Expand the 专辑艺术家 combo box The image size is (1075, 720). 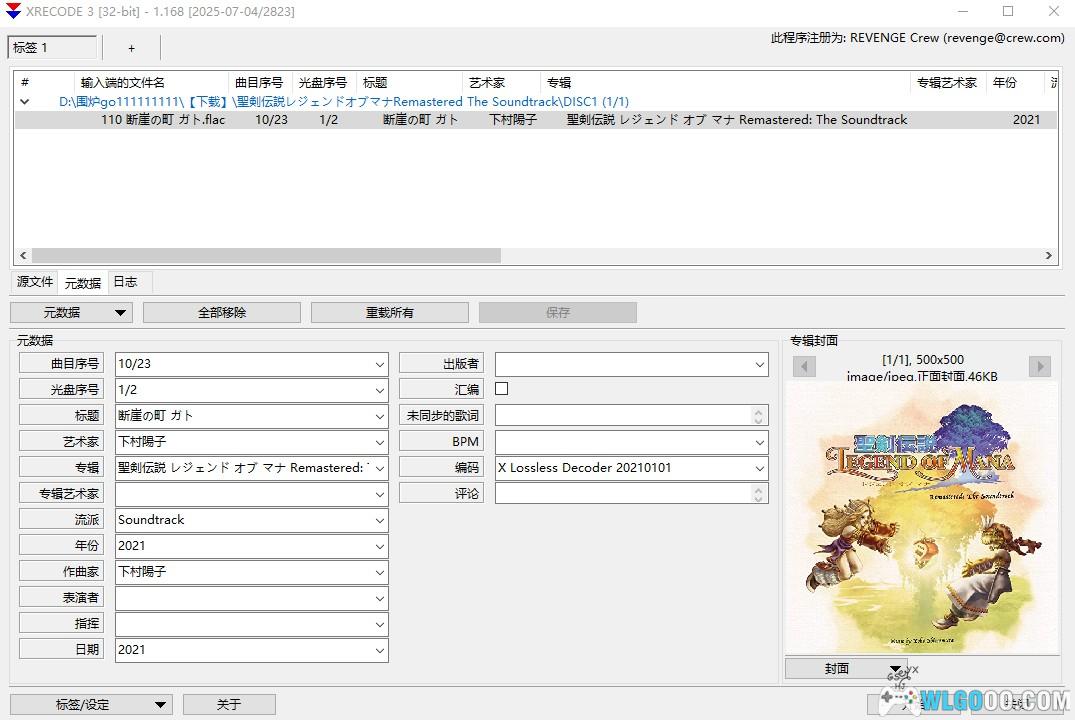[x=380, y=494]
